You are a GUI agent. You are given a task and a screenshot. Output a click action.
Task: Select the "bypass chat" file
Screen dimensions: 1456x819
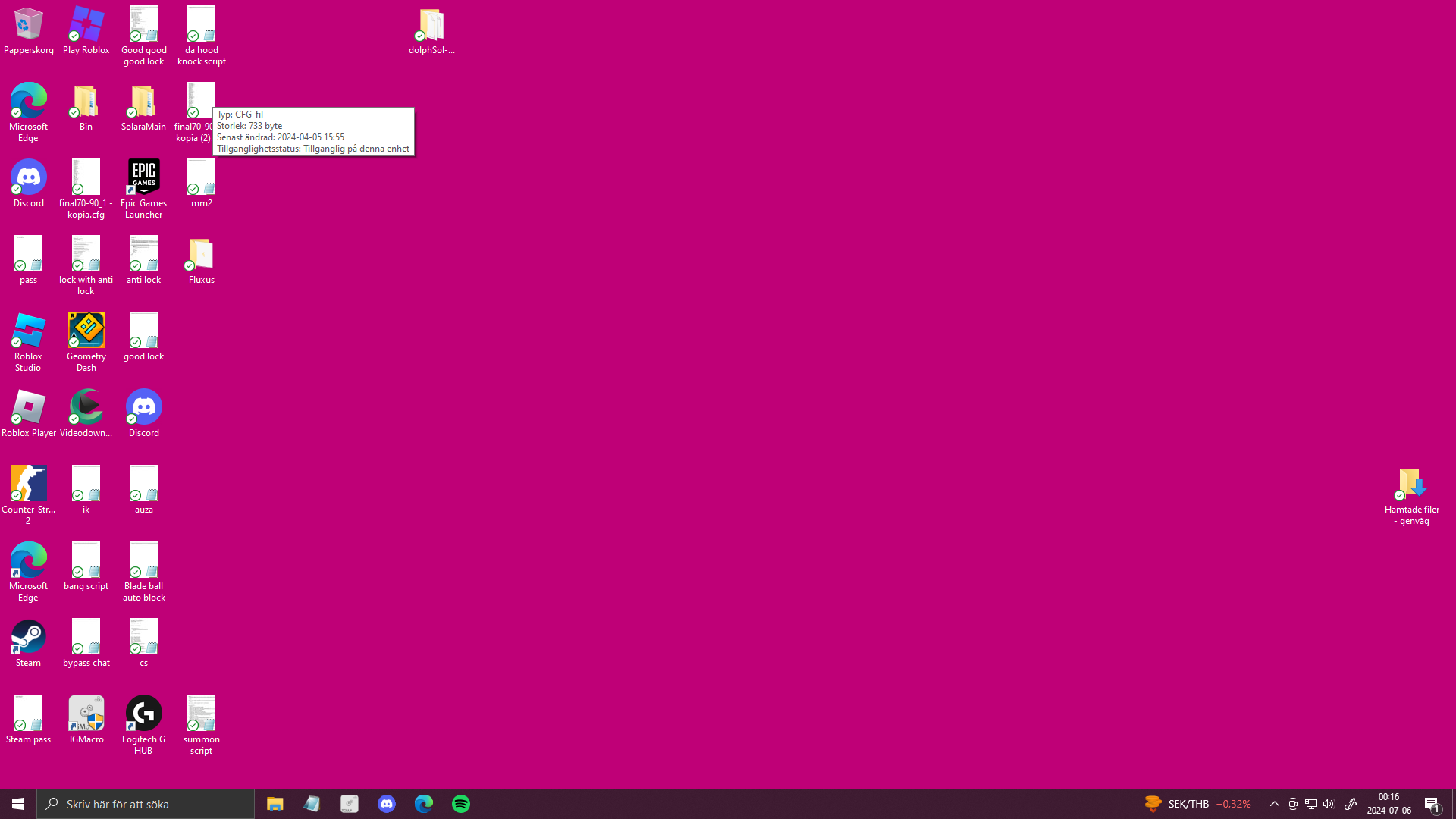tap(86, 644)
